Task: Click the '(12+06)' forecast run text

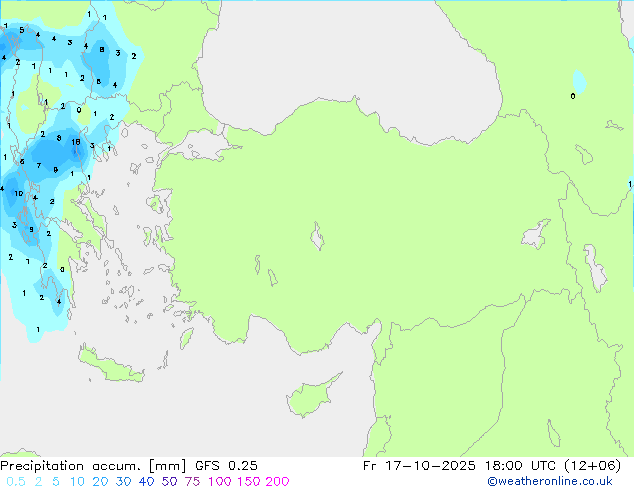Action: coord(592,466)
